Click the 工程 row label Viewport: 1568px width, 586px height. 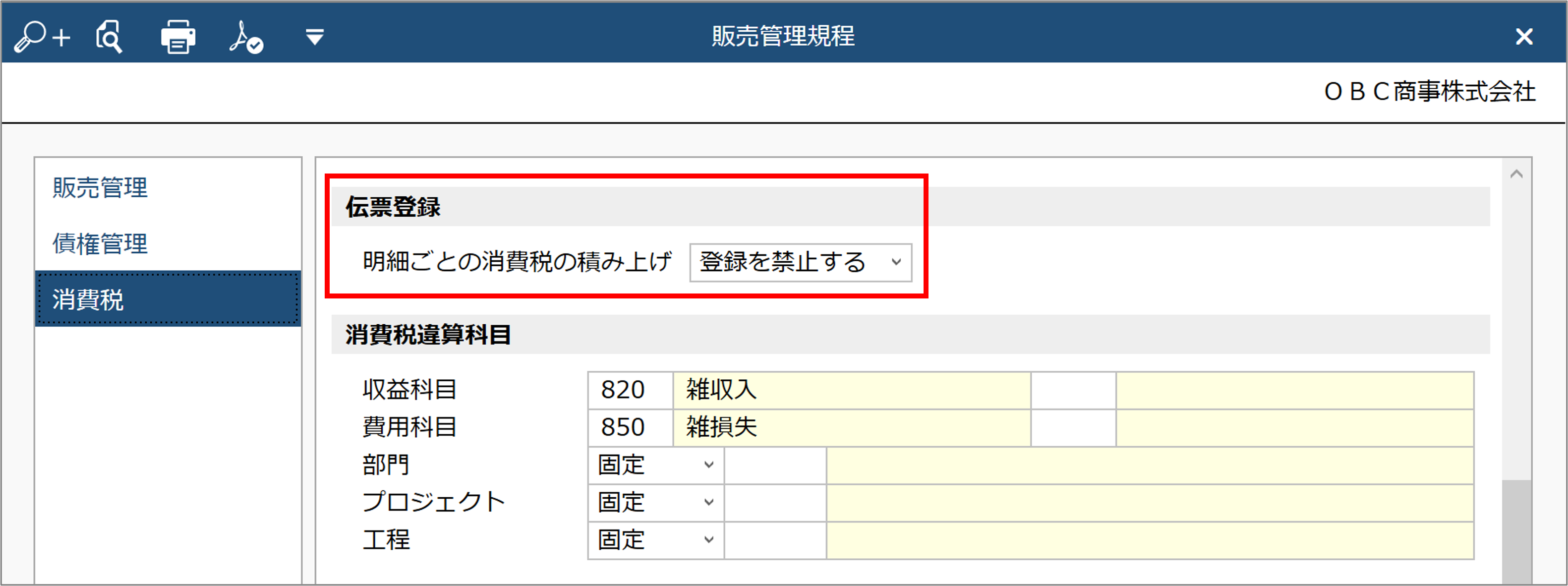[x=386, y=540]
